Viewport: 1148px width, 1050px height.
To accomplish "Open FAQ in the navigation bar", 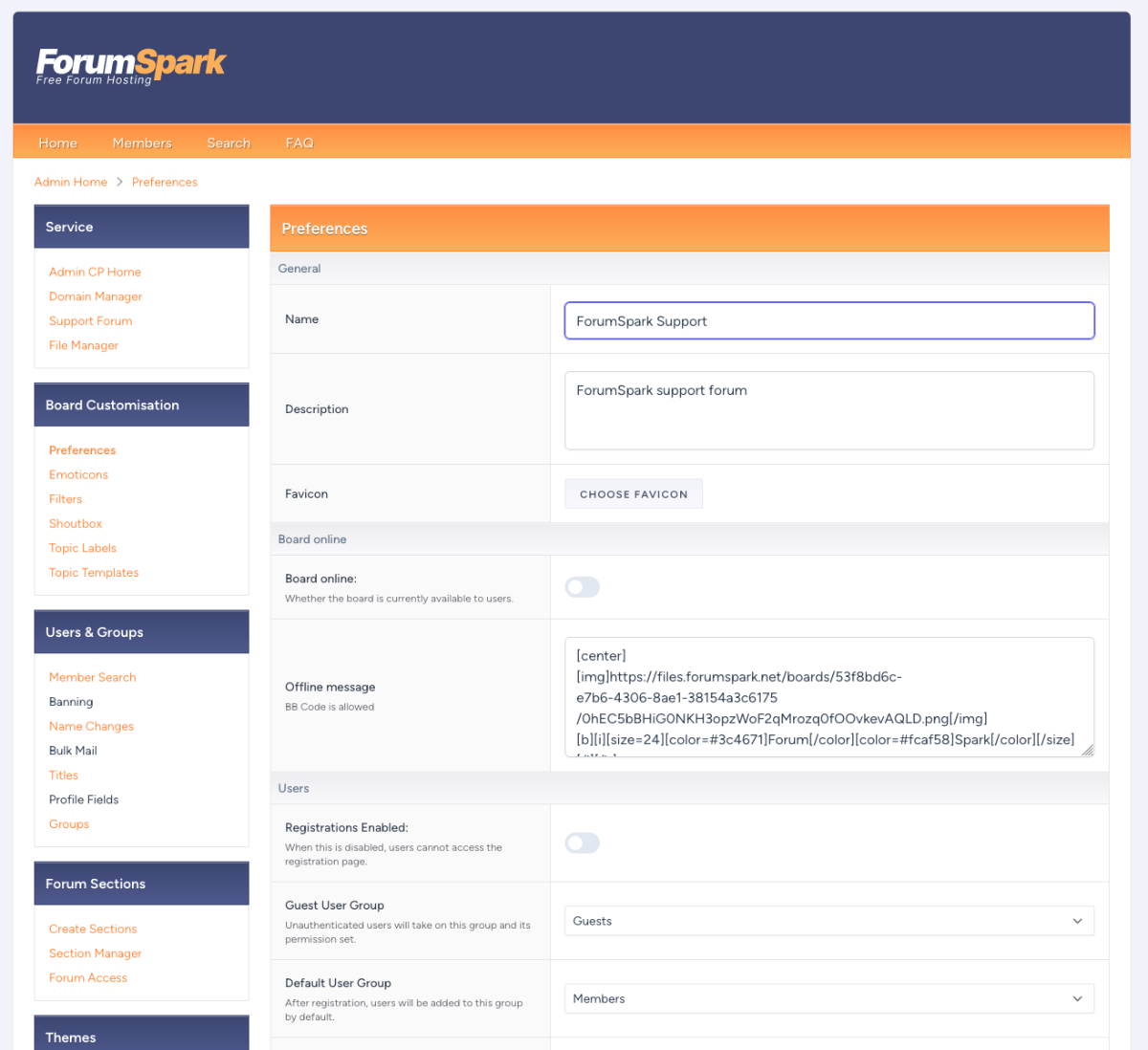I will 299,142.
